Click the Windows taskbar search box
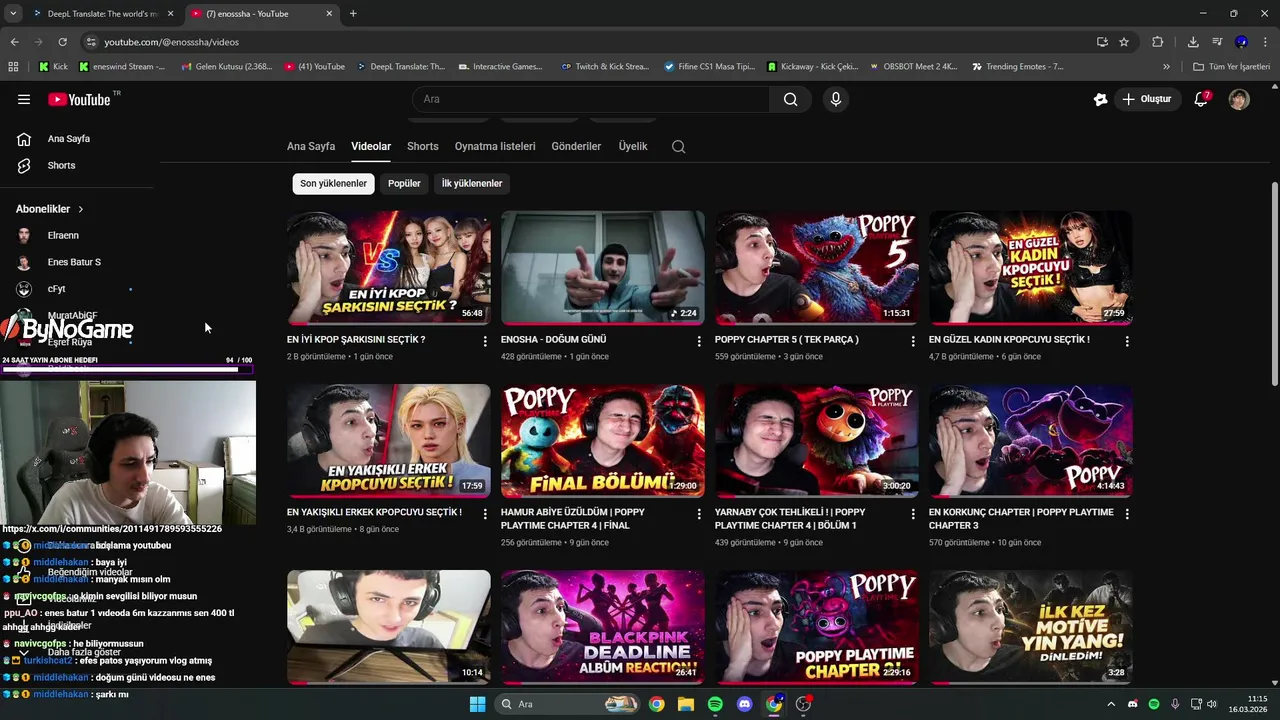Viewport: 1280px width, 720px height. [x=568, y=704]
